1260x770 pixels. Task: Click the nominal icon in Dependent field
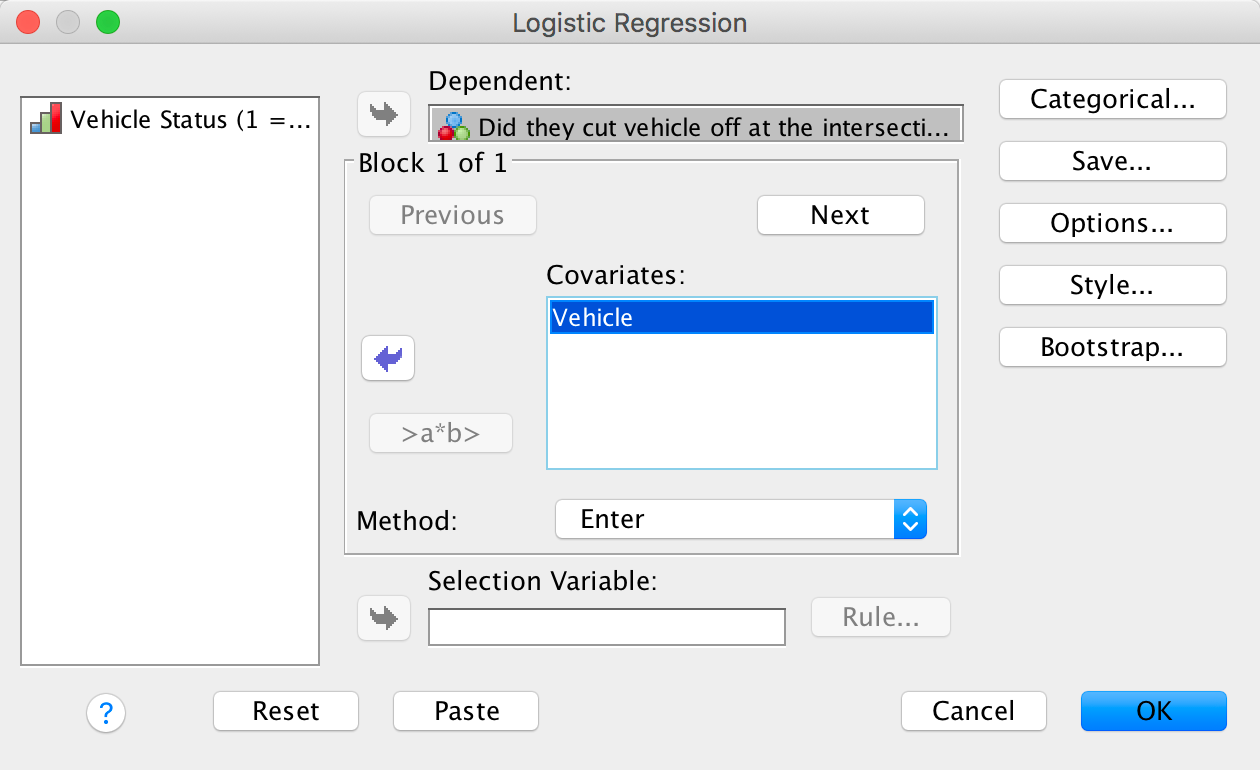pyautogui.click(x=454, y=127)
